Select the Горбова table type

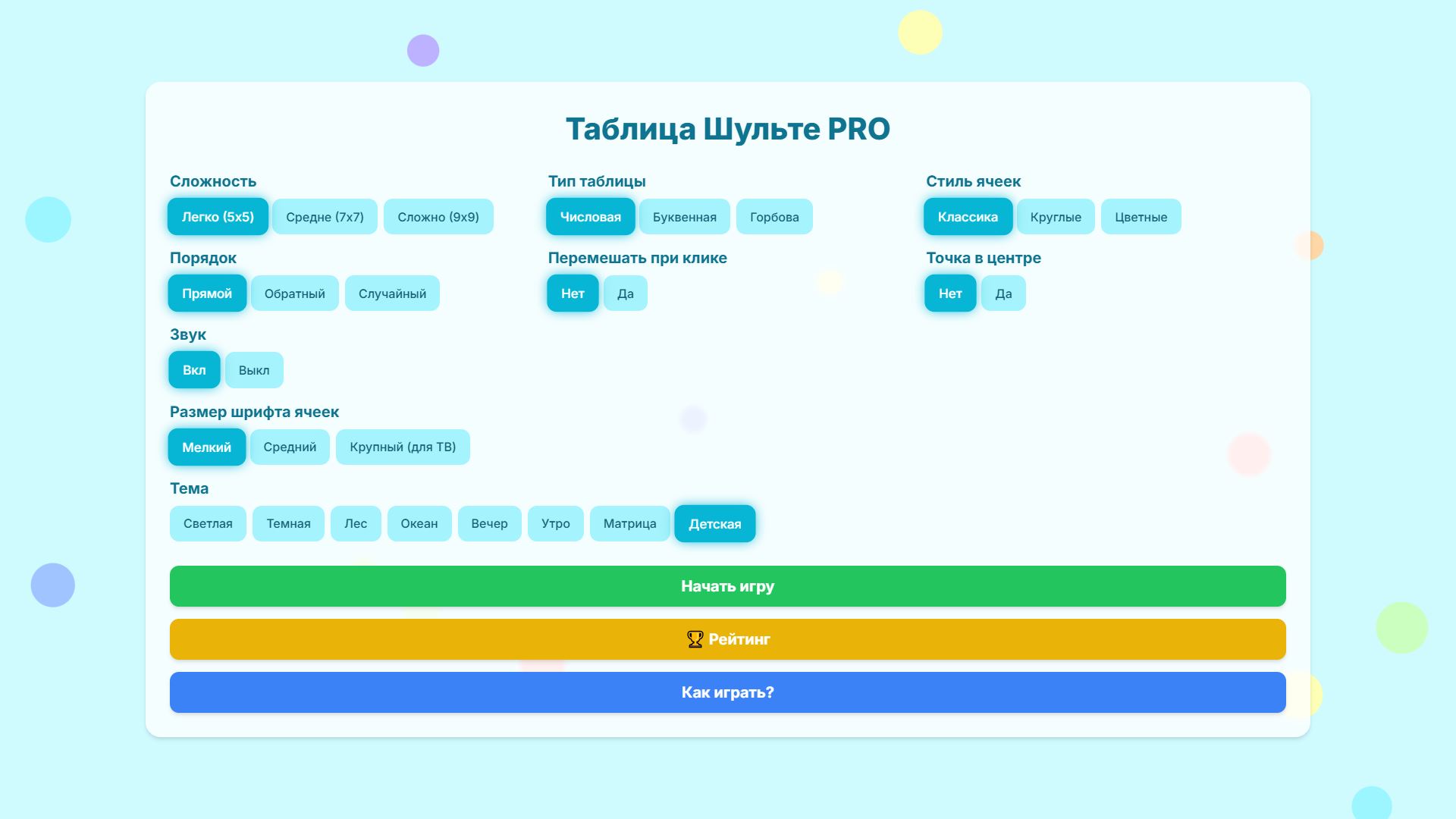774,217
